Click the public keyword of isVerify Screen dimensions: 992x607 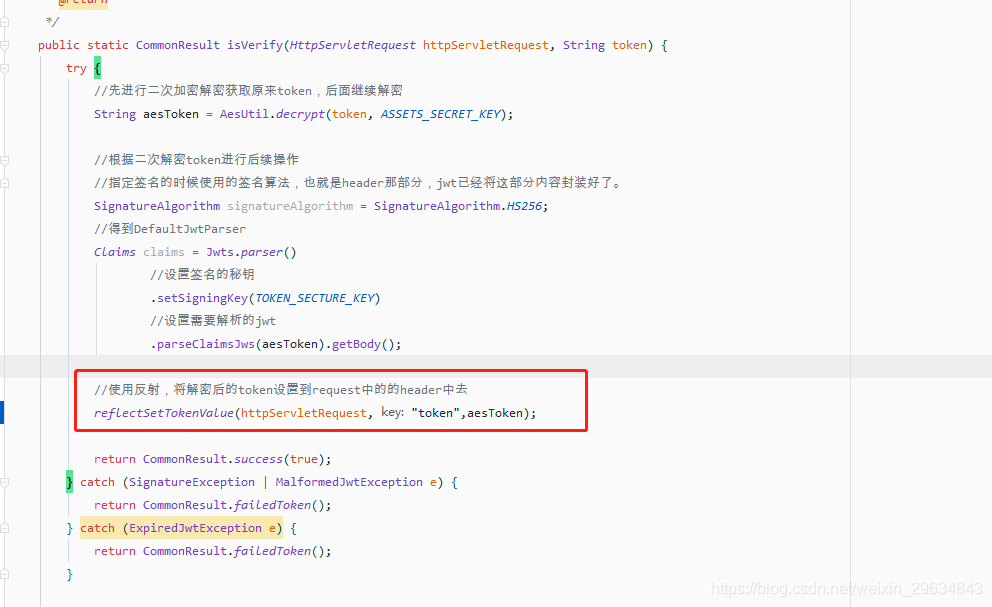point(59,45)
